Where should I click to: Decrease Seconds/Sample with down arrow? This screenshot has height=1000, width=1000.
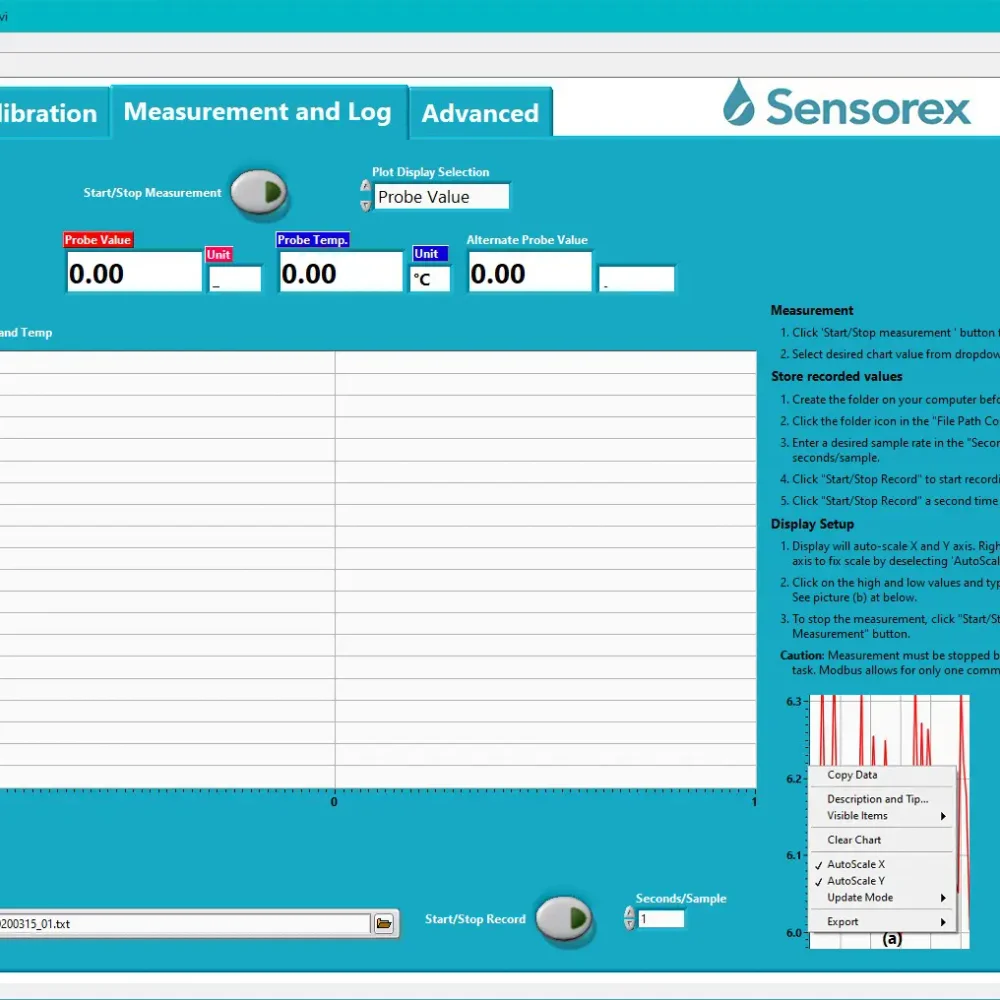[629, 926]
